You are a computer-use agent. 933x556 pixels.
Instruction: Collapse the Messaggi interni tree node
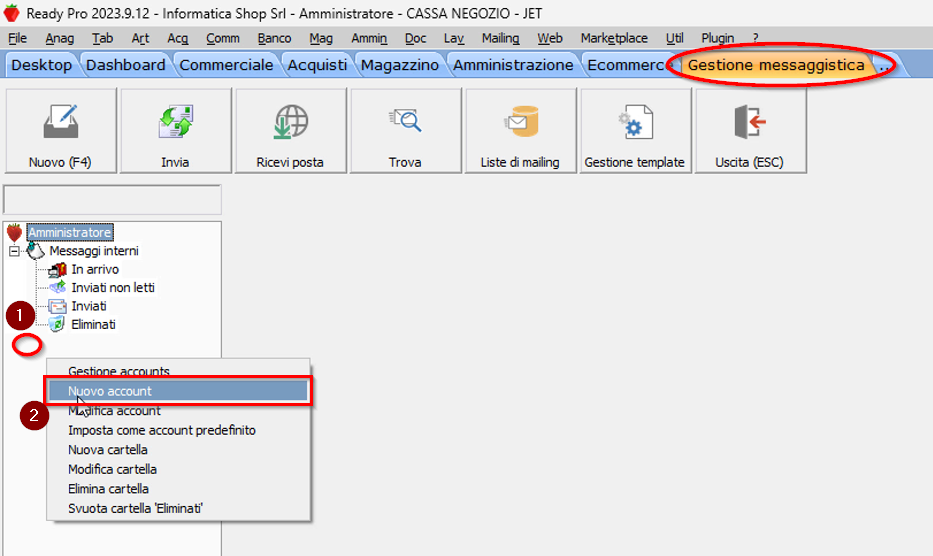click(14, 251)
